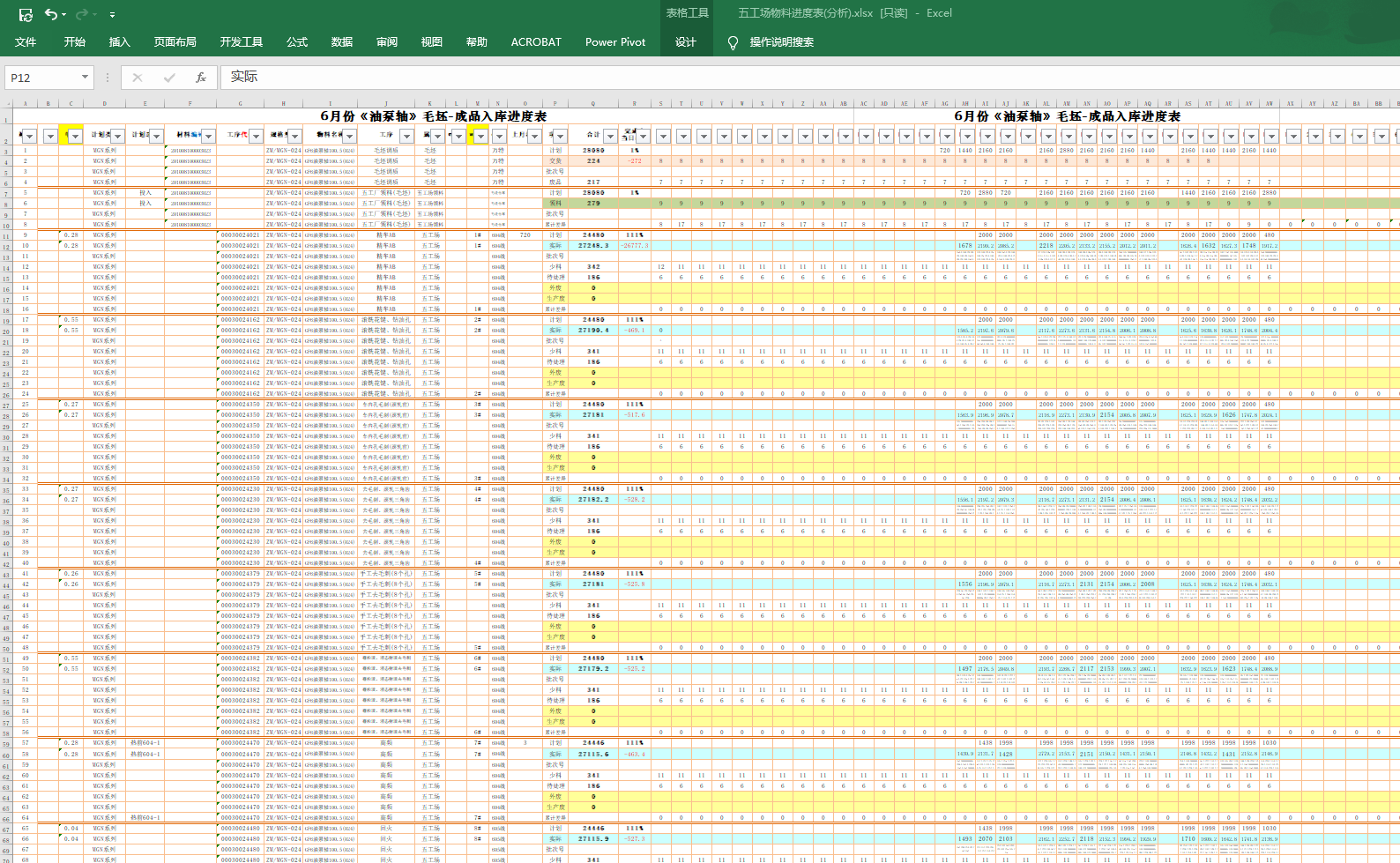Open the 设计 table tools tab
The width and height of the screenshot is (1400, 863).
[685, 42]
